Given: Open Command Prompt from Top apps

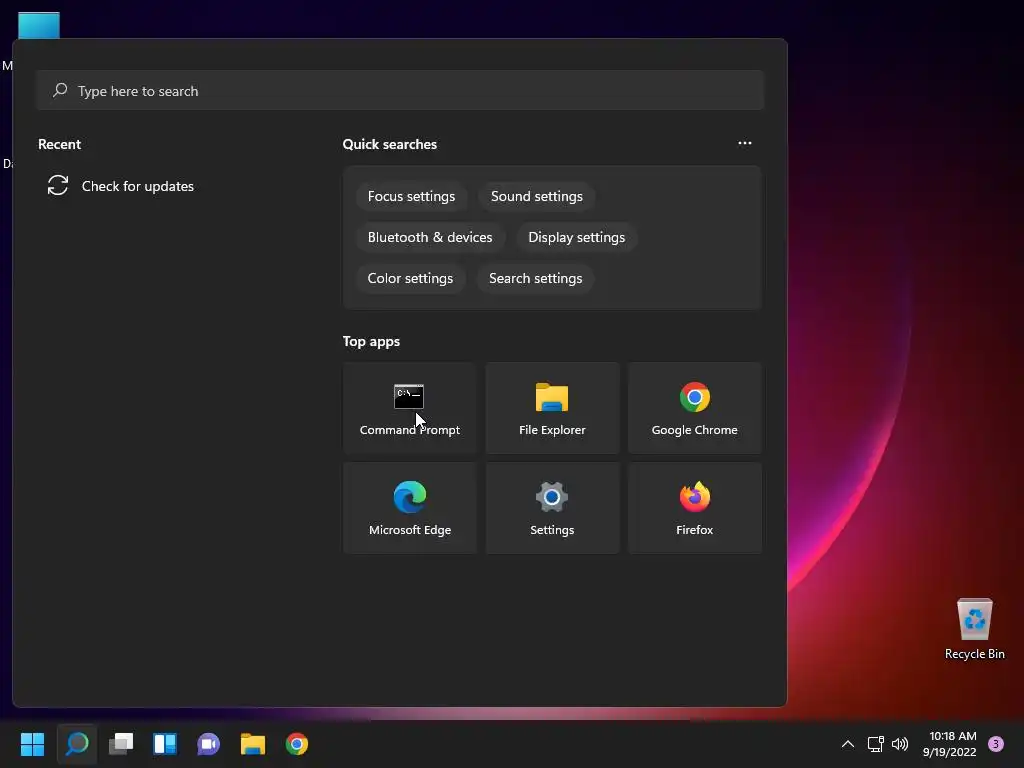Looking at the screenshot, I should [x=409, y=408].
